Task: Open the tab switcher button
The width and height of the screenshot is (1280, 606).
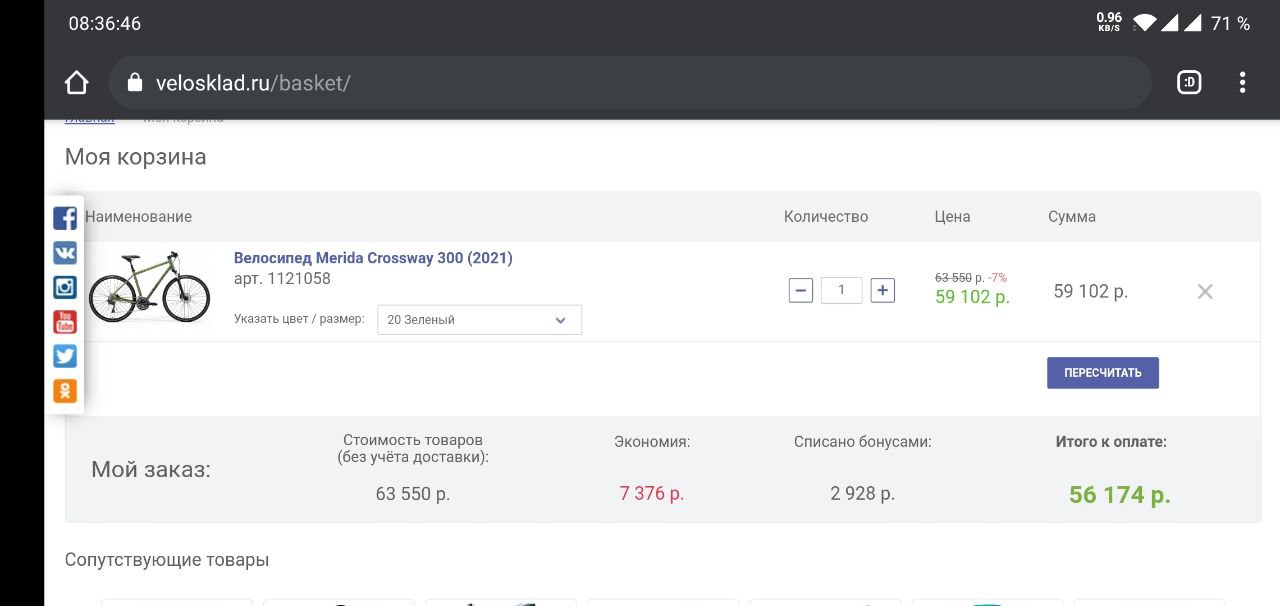Action: [x=1189, y=83]
